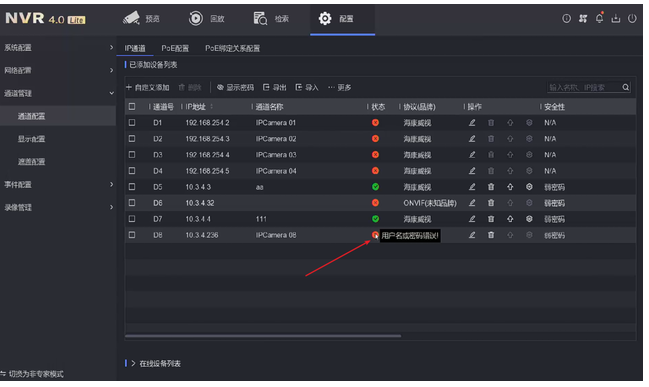Select 通道配置 in sidebar
The height and width of the screenshot is (387, 649).
click(58, 116)
